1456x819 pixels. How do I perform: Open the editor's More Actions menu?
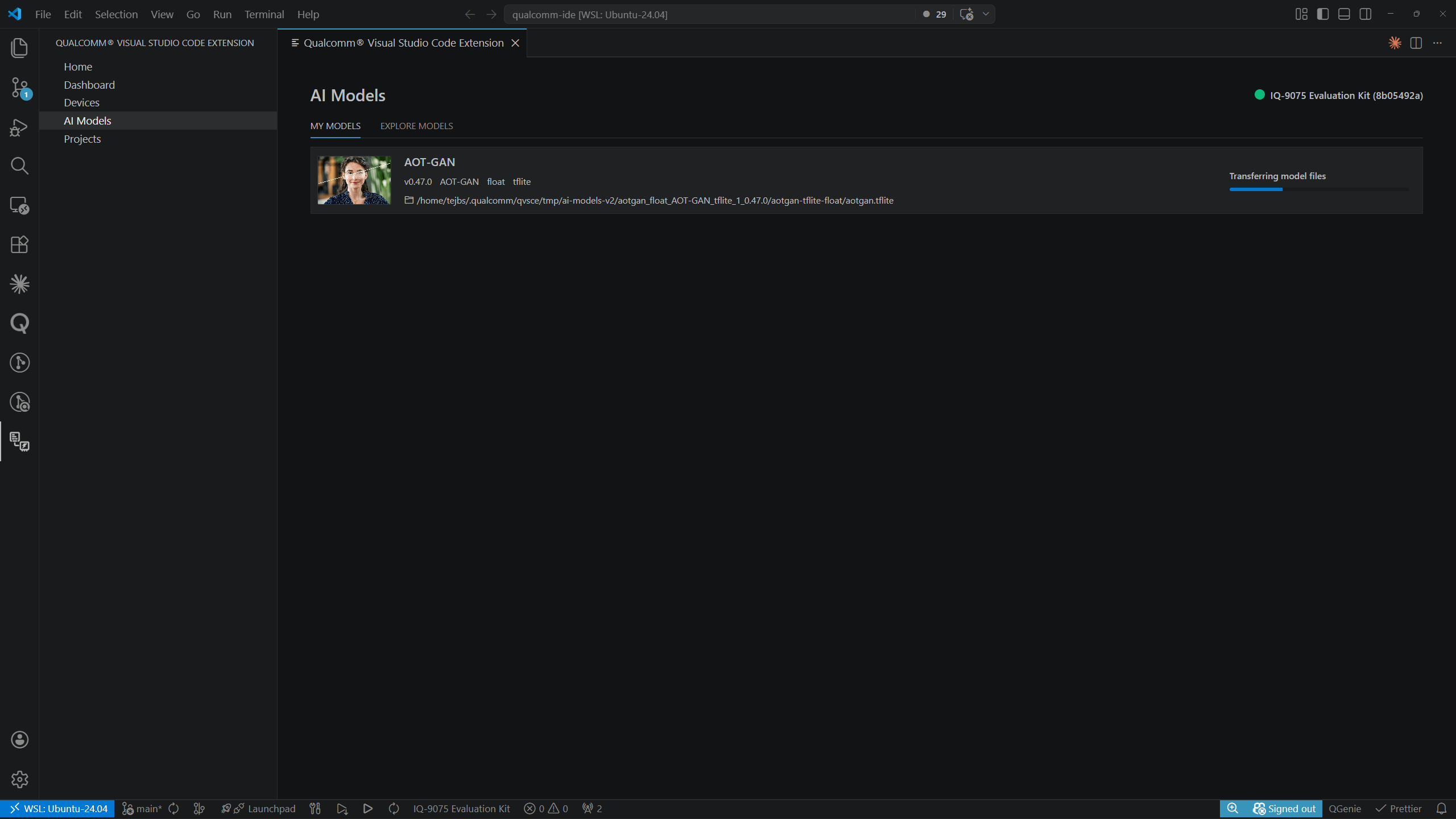tap(1437, 43)
